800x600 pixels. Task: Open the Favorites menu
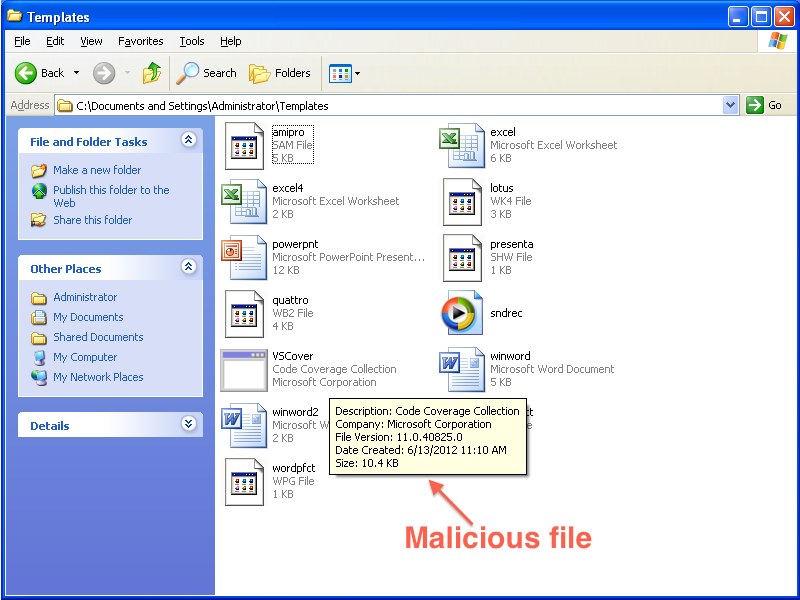click(x=140, y=41)
